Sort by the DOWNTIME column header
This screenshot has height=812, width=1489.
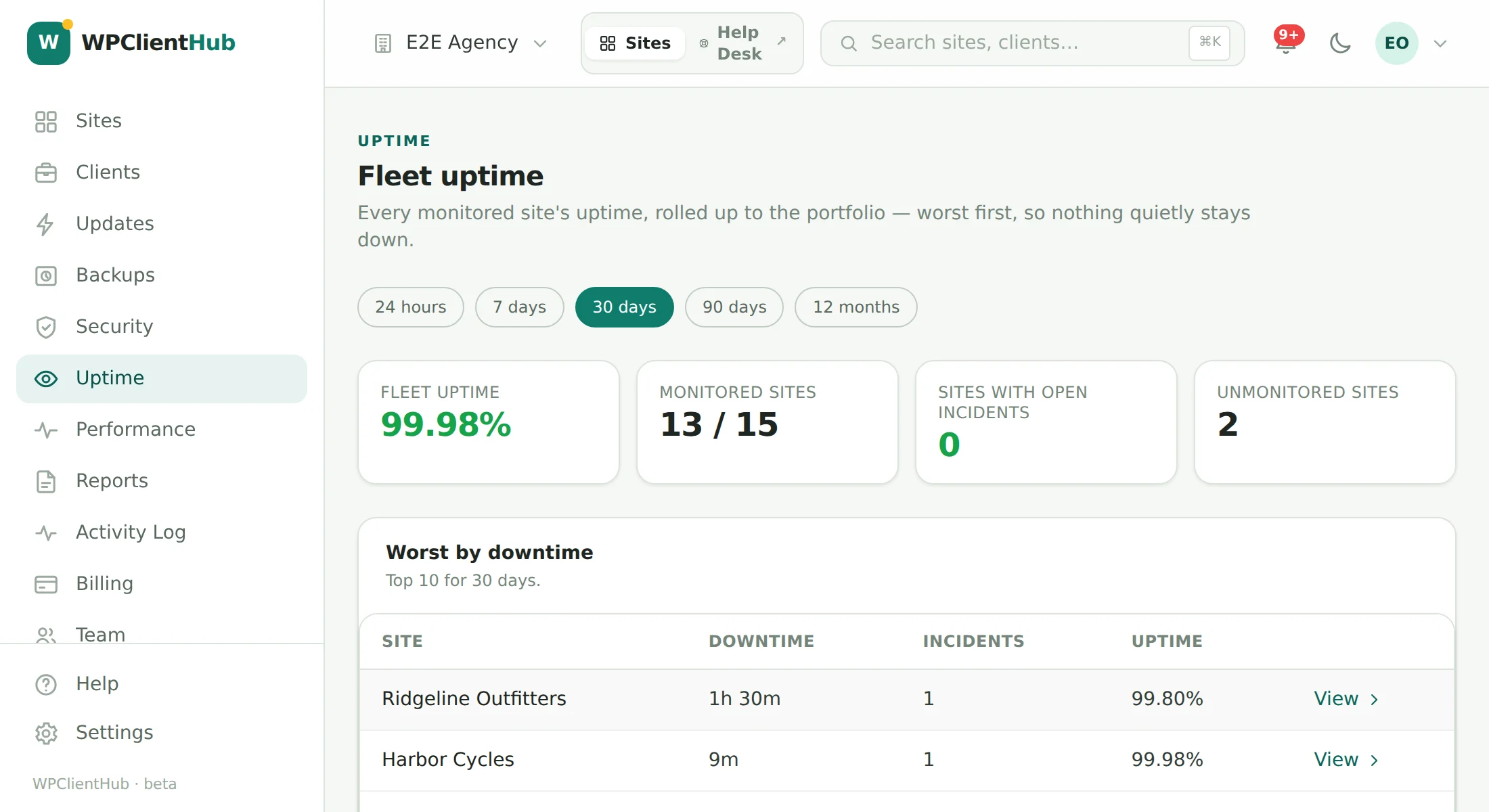click(x=761, y=641)
